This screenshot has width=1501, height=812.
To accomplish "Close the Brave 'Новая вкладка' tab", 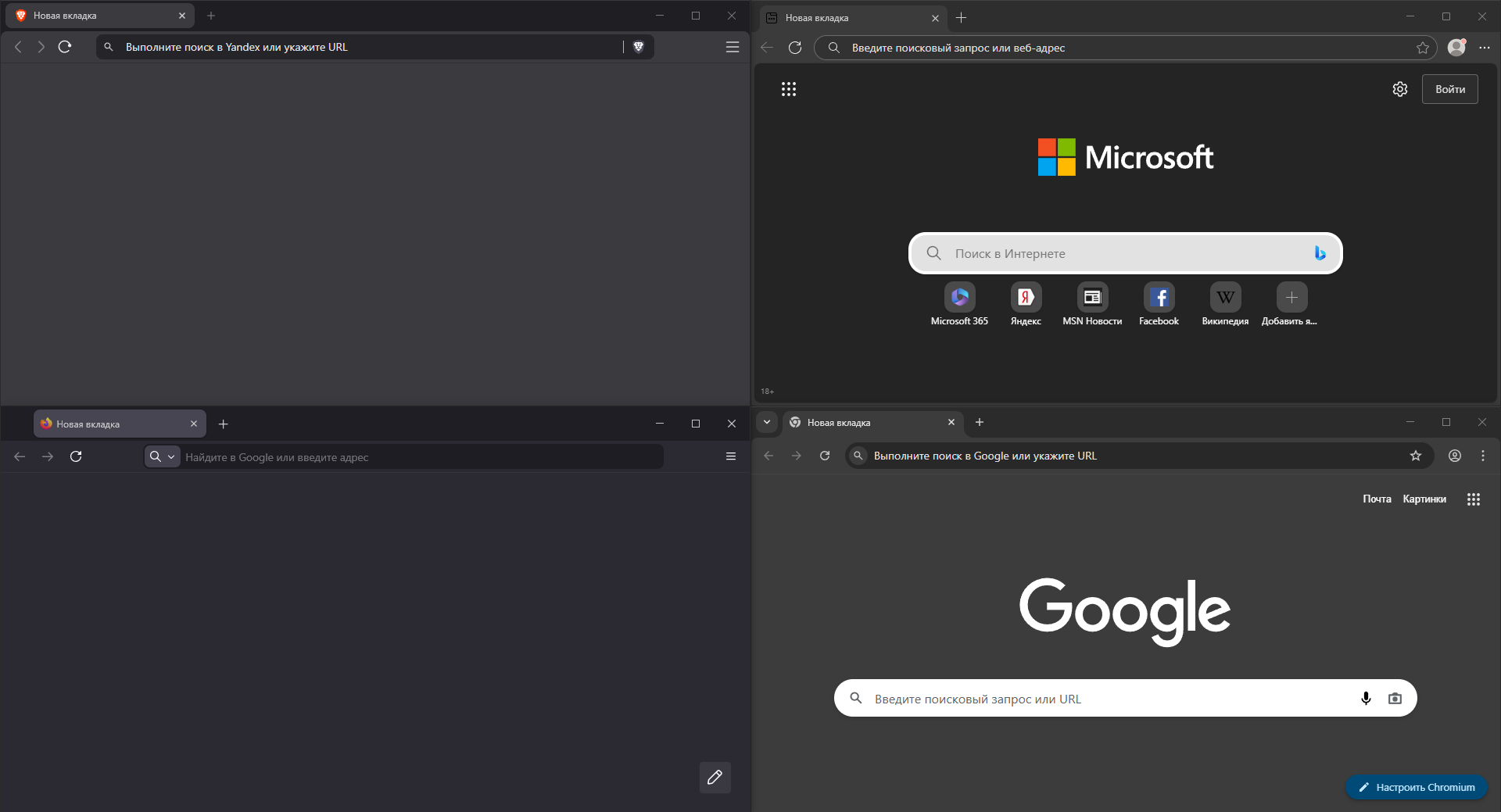I will pyautogui.click(x=182, y=16).
